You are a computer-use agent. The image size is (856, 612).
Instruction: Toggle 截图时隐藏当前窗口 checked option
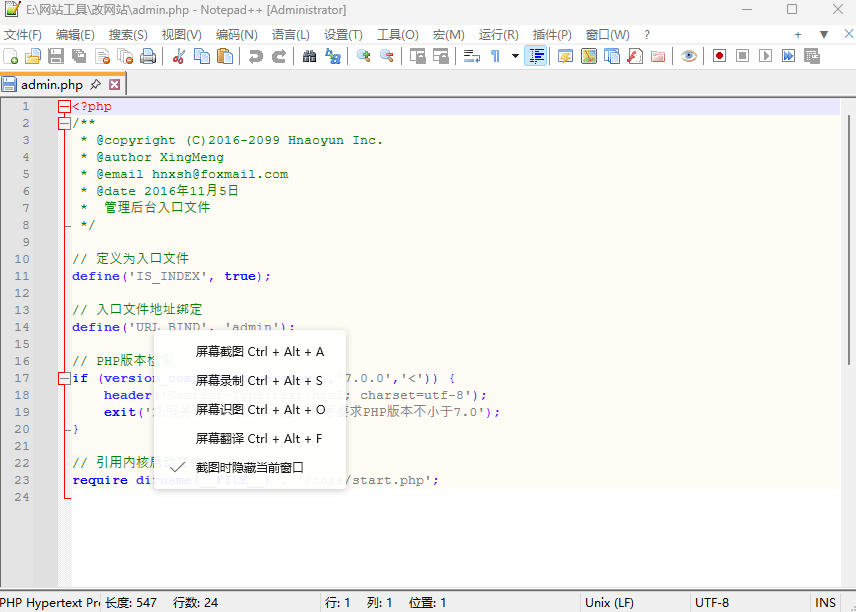tap(250, 468)
